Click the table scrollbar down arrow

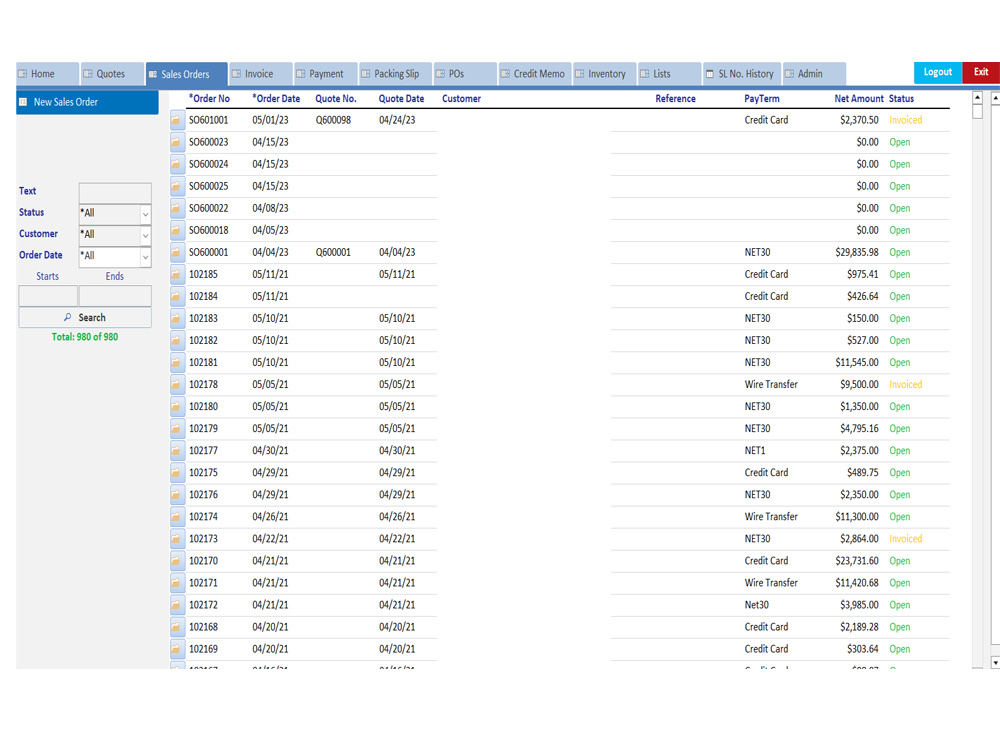tap(994, 663)
